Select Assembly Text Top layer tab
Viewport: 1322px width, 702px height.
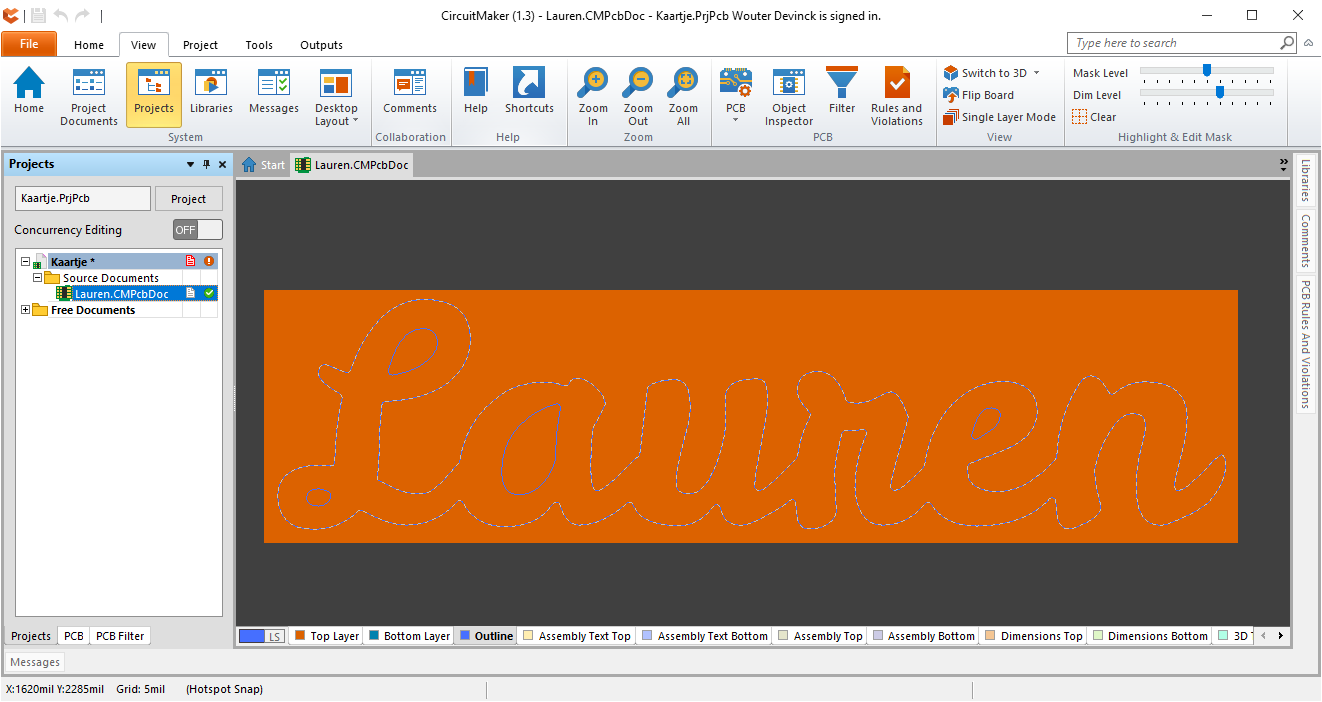coord(576,636)
